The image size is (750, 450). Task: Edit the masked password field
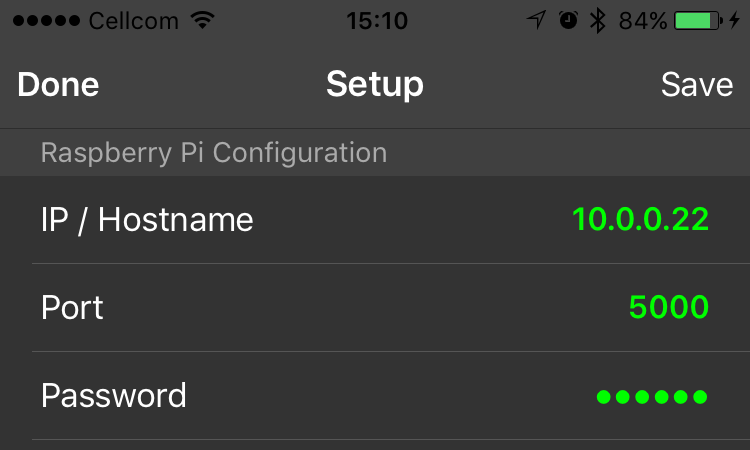(x=652, y=396)
